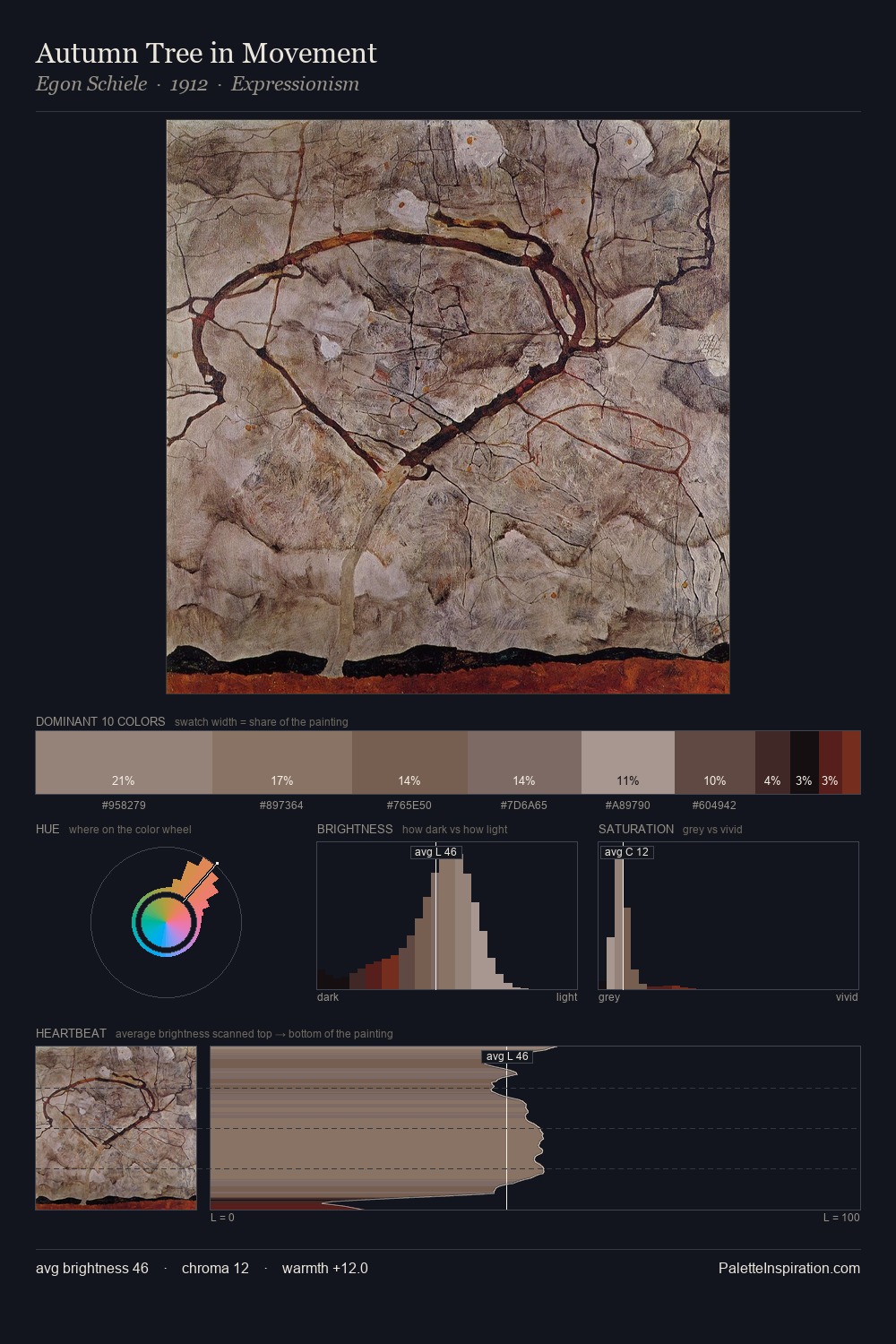Click the hex code #765E50

[409, 806]
